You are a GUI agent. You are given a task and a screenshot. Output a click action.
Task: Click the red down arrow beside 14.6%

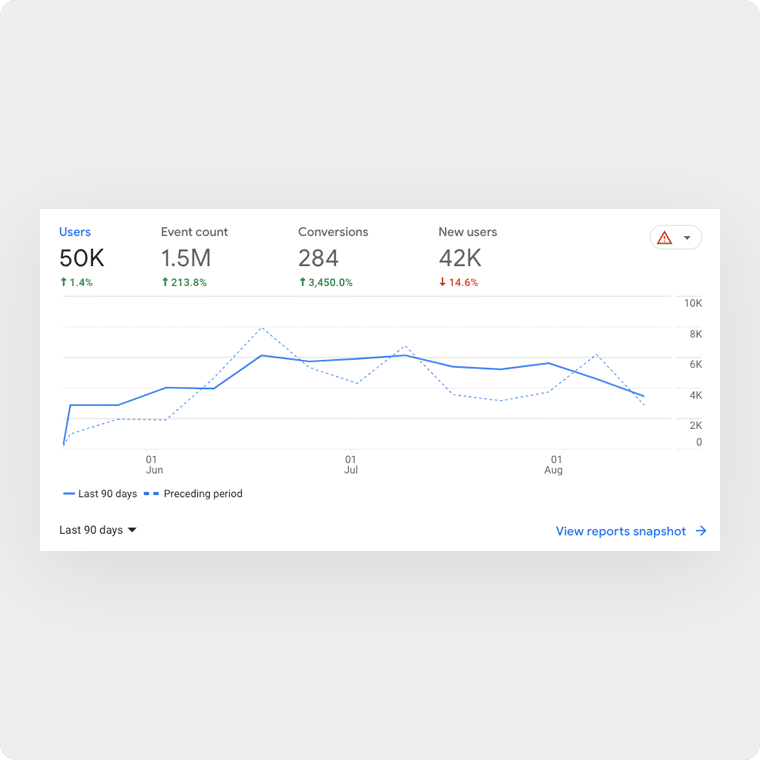(442, 283)
